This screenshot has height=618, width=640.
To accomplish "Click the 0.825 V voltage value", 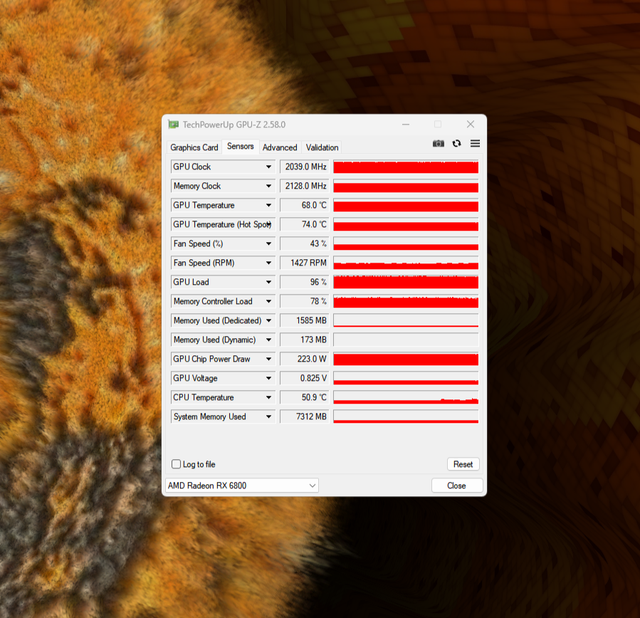I will pos(304,378).
